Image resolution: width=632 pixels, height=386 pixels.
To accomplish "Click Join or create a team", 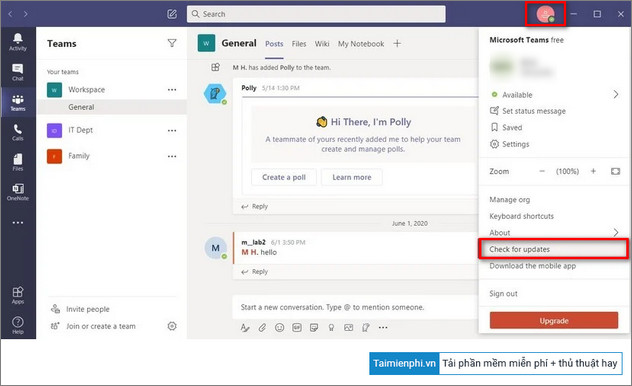I will tap(93, 326).
